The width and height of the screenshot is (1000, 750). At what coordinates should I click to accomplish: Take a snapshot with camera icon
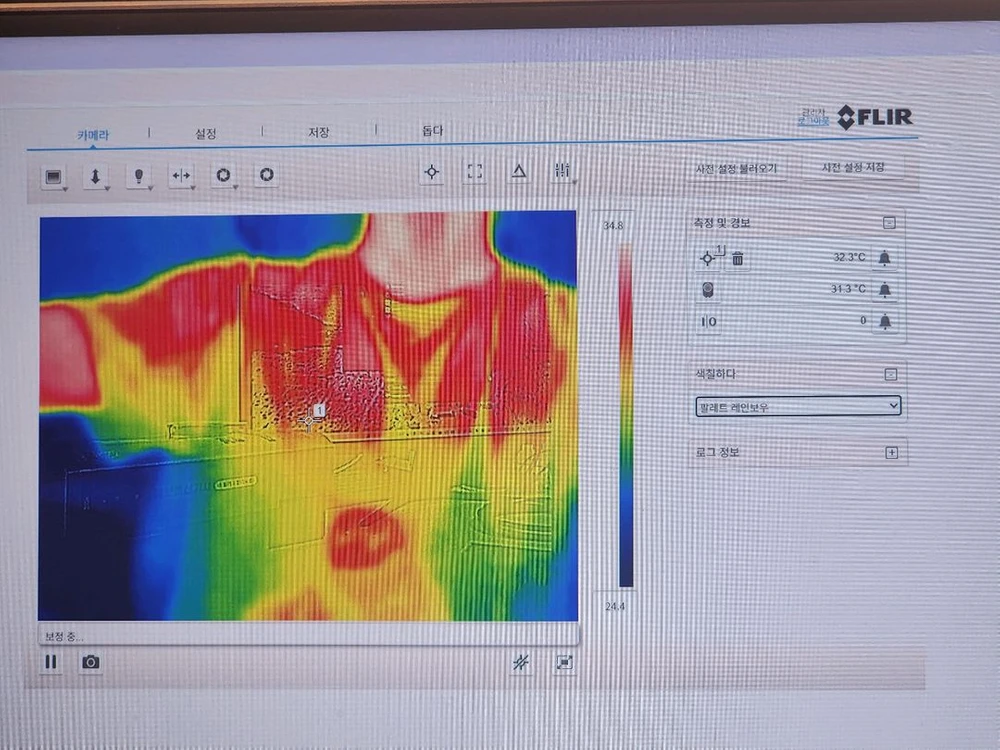pos(91,662)
